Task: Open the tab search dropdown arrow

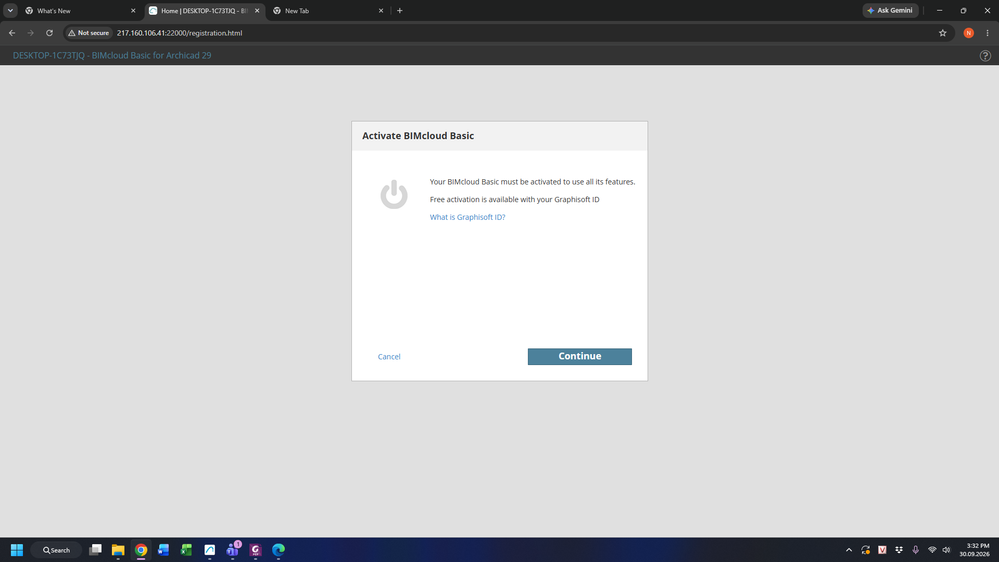Action: (10, 11)
